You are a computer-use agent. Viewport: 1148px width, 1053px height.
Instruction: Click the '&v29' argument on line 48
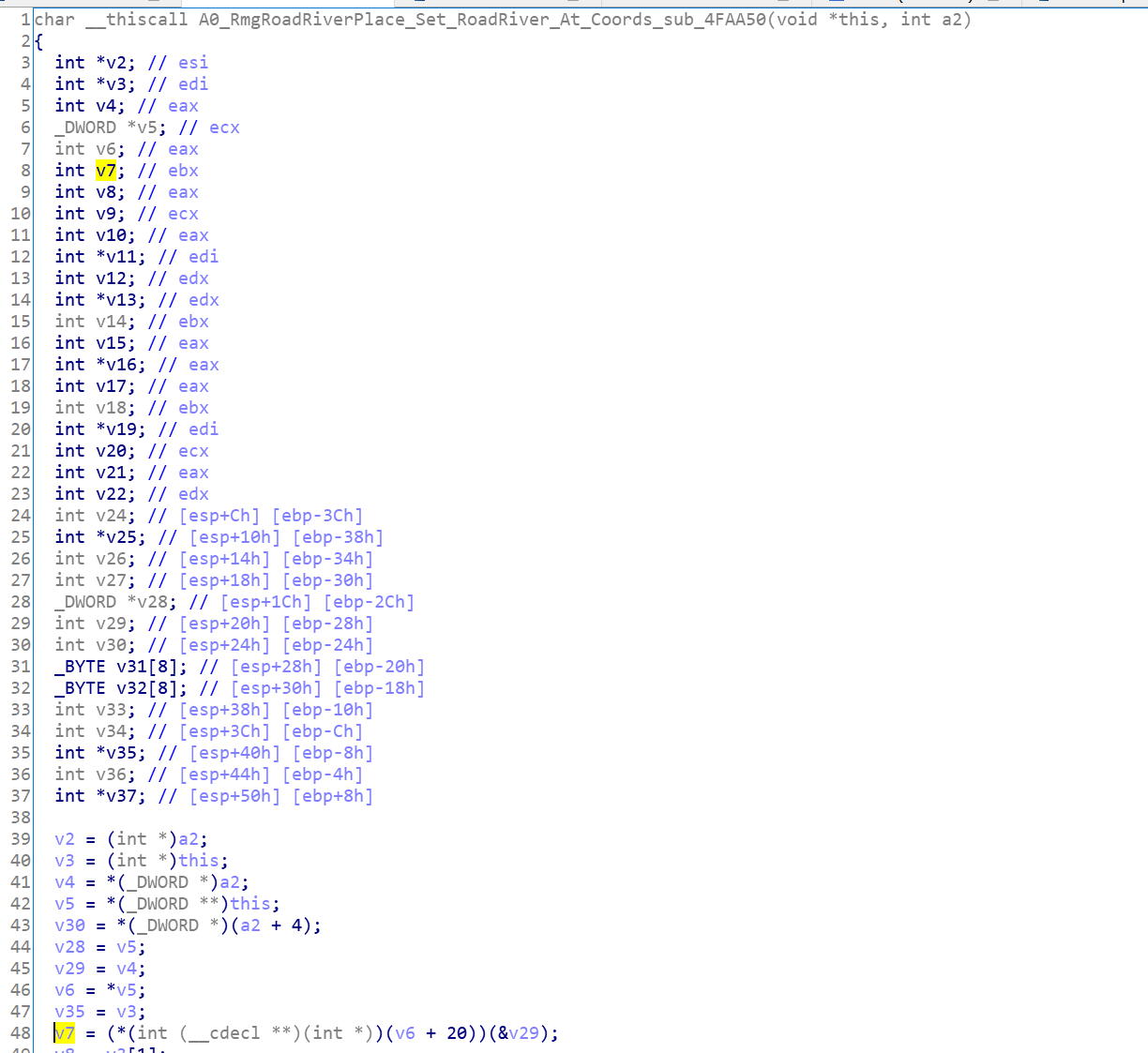[x=519, y=1033]
